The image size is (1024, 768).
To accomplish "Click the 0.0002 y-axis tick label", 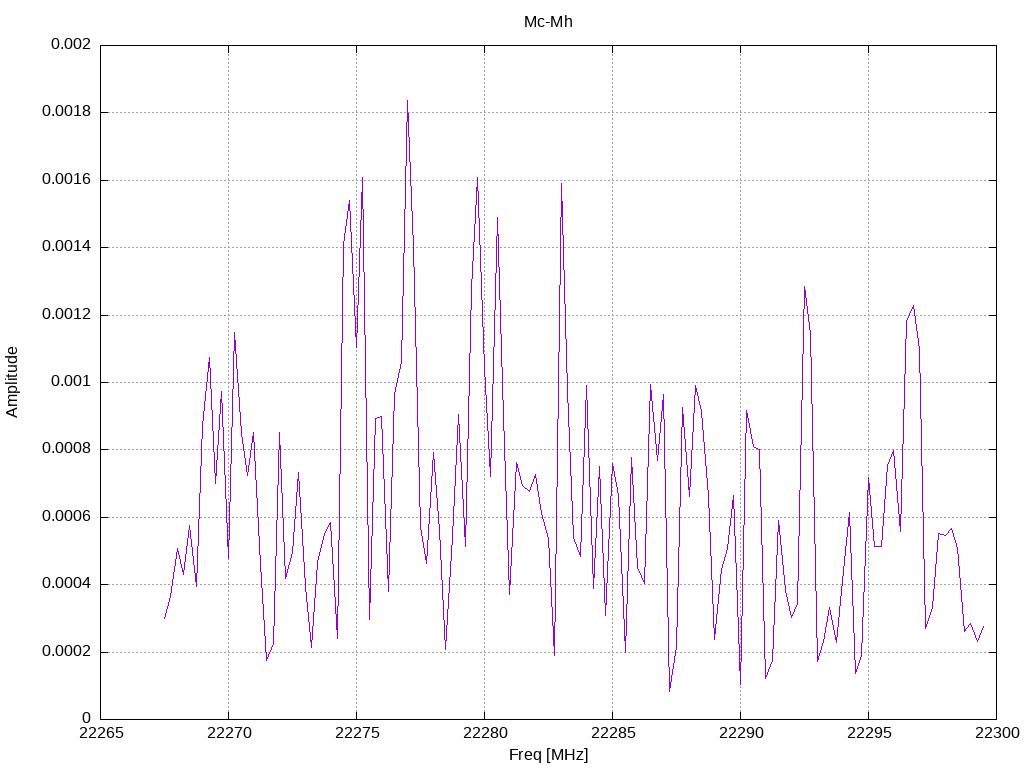I will (66, 651).
